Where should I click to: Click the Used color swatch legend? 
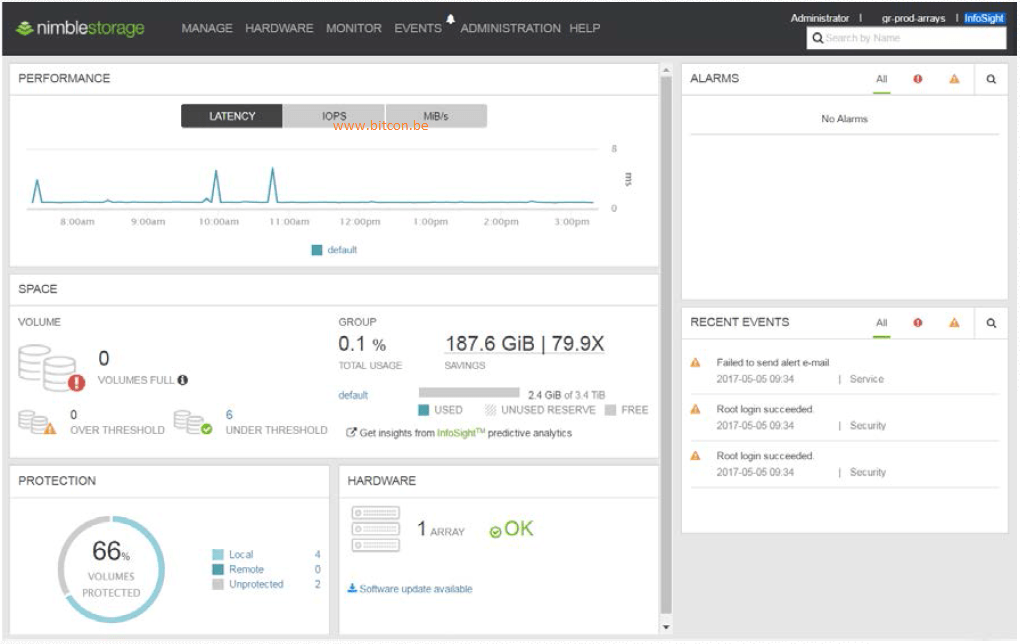423,410
